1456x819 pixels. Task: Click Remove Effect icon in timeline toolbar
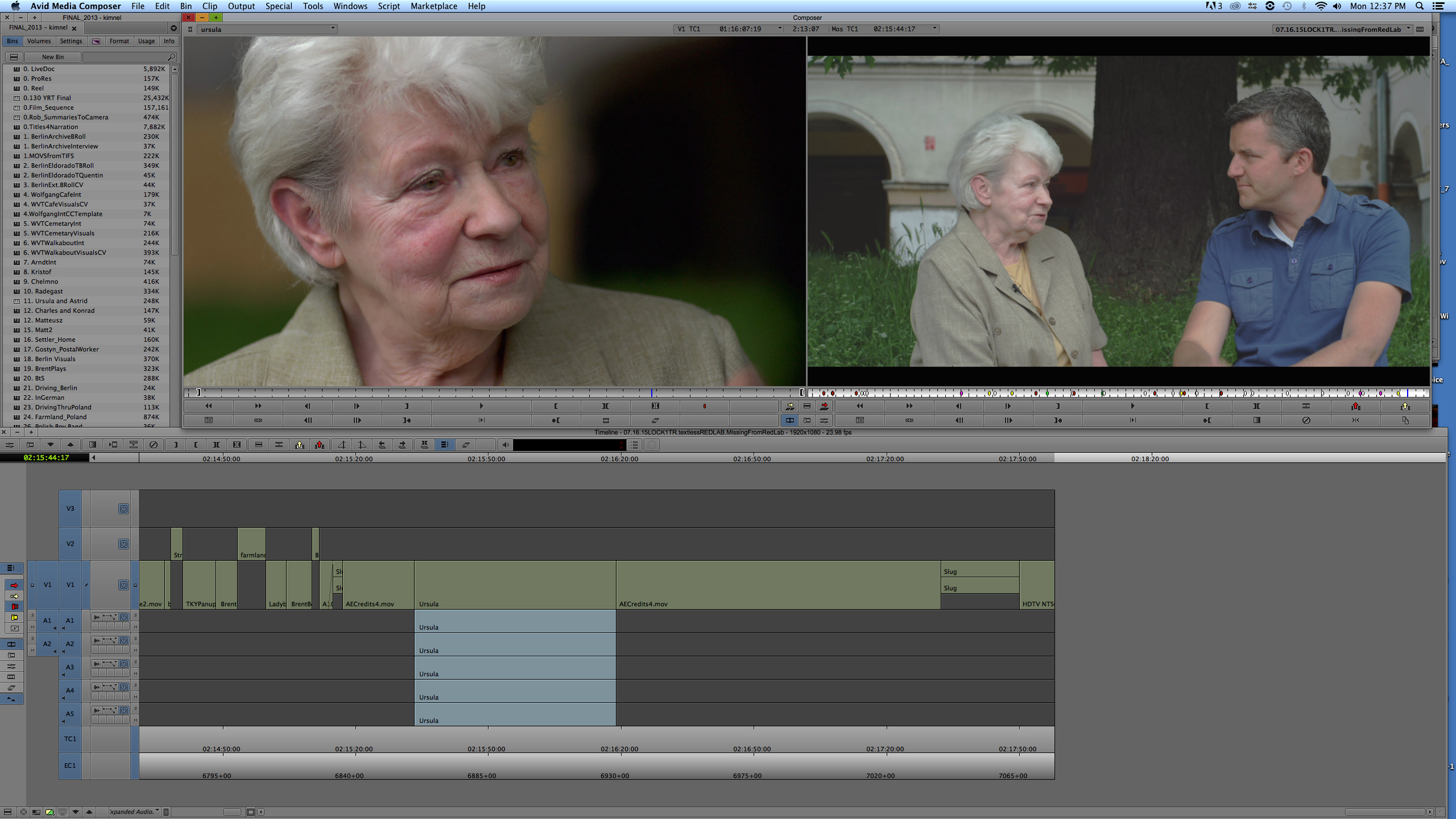153,445
